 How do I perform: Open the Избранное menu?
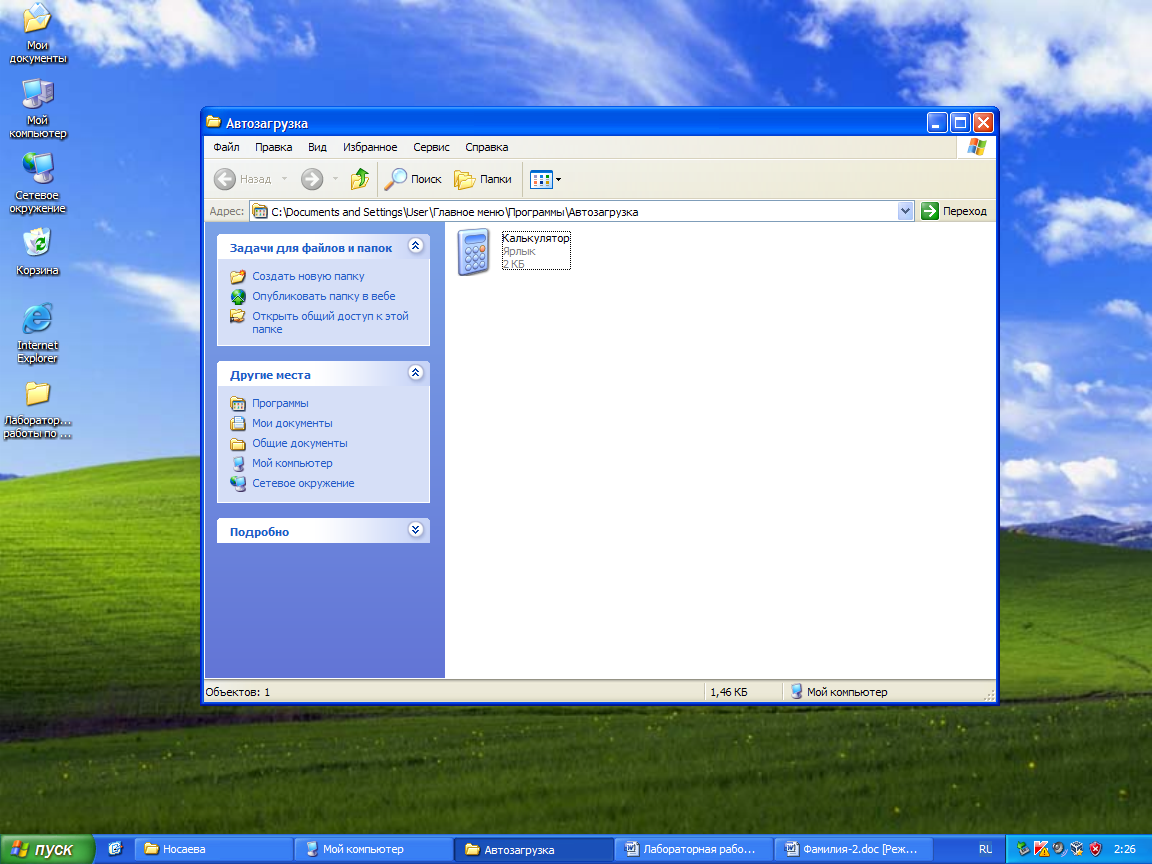coord(370,147)
